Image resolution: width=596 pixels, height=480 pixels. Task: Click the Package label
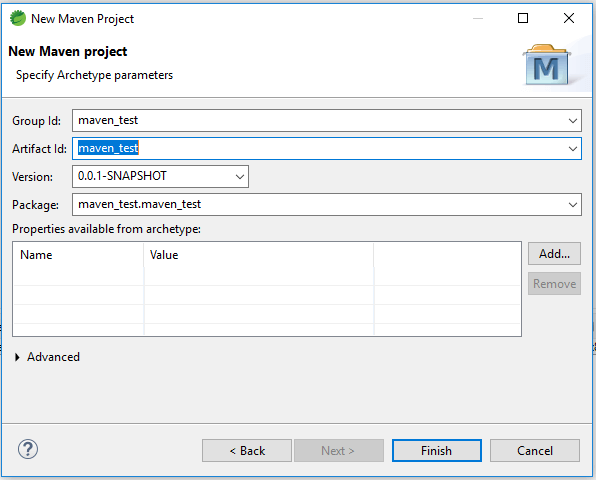coord(35,205)
